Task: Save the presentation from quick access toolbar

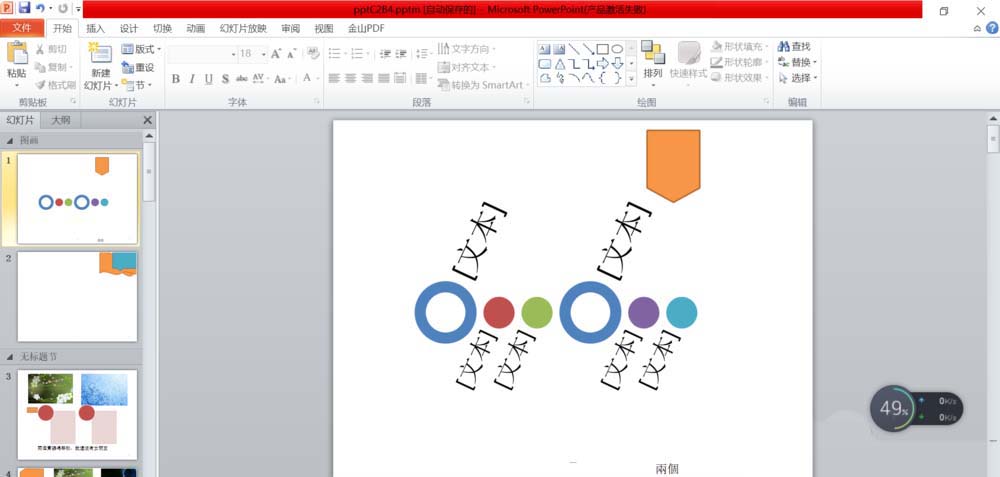Action: (x=24, y=8)
